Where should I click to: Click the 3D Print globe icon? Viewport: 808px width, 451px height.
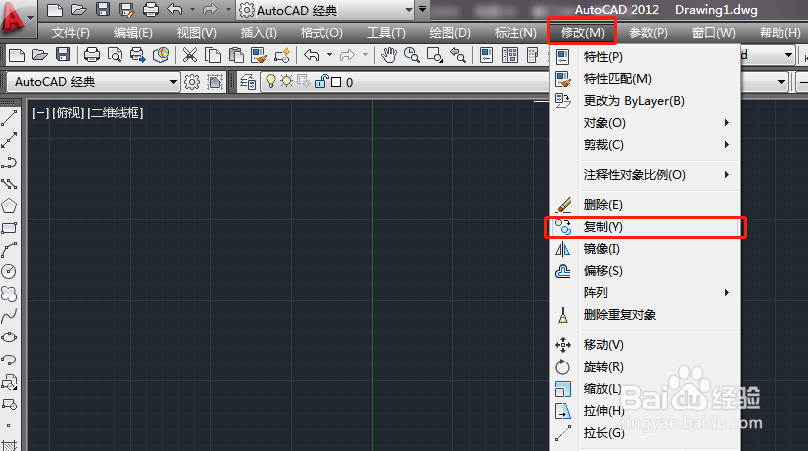161,55
